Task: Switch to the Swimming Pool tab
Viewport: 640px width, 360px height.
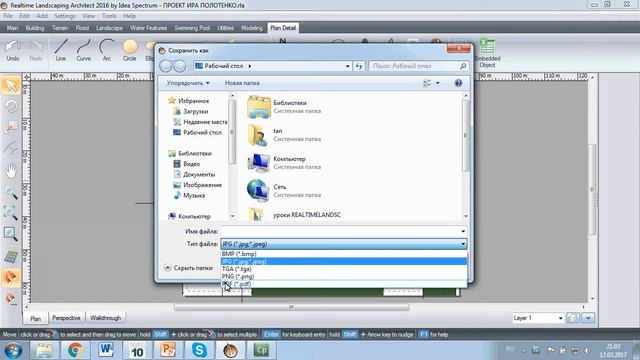Action: pyautogui.click(x=192, y=28)
